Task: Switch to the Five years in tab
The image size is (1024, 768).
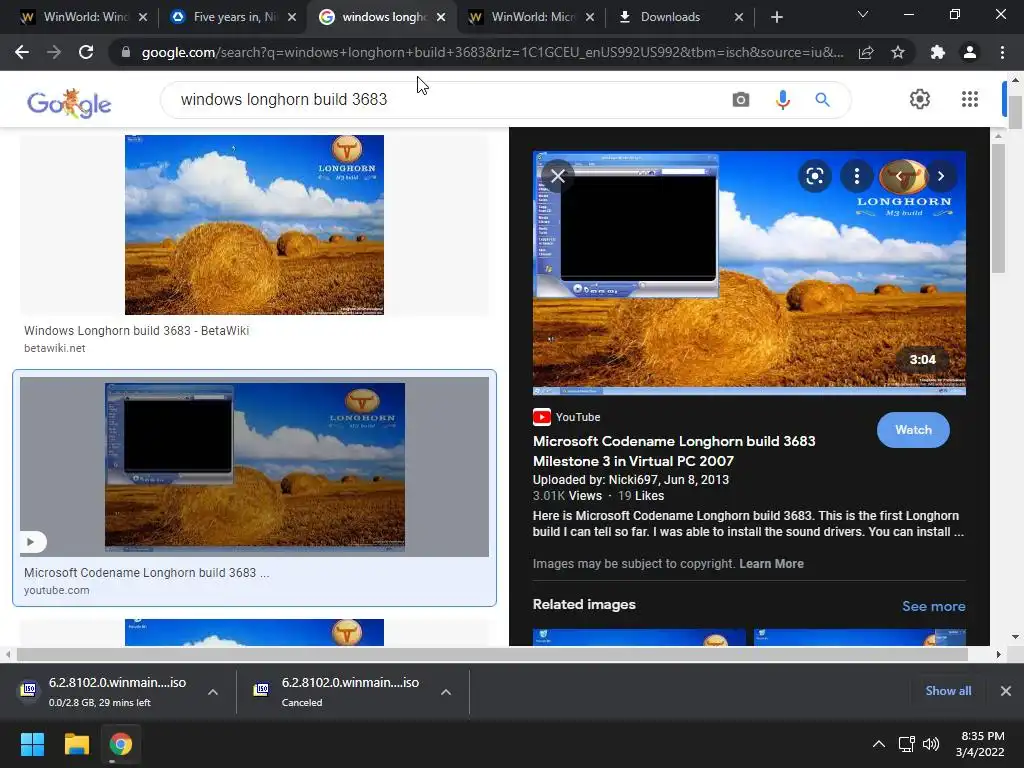Action: click(234, 17)
